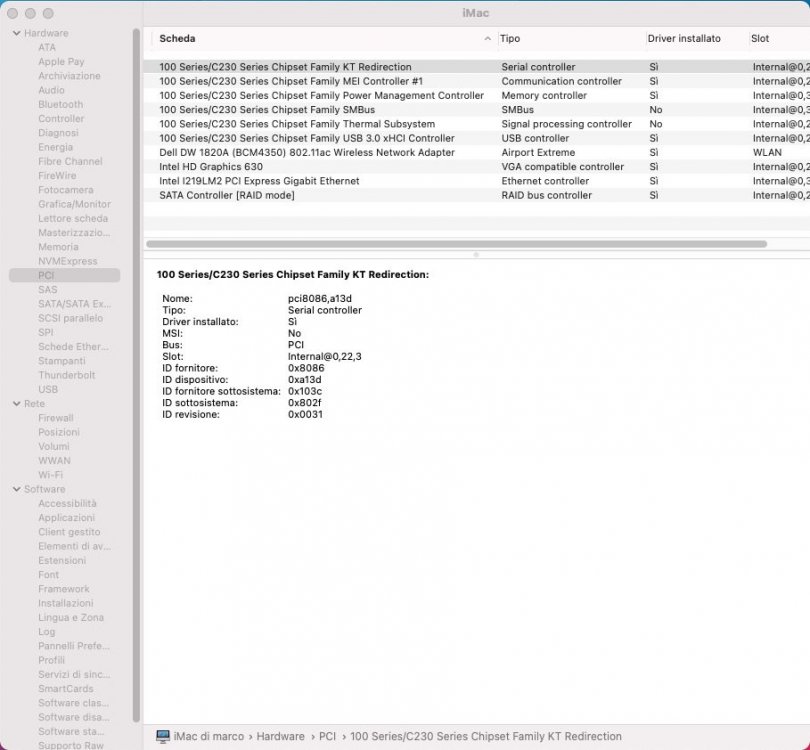Open NVMExpress hardware category
Viewport: 810px width, 750px height.
click(67, 261)
